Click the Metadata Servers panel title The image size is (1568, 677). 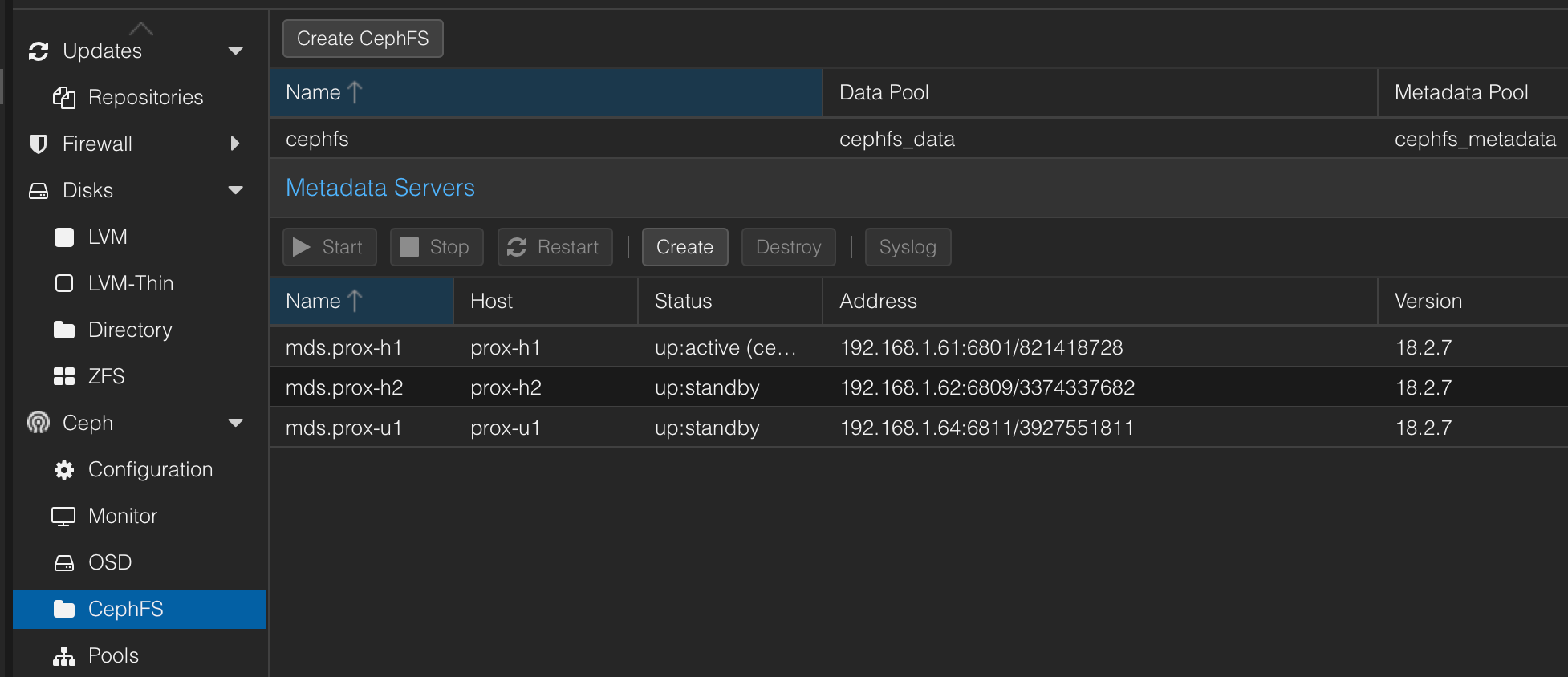click(380, 188)
